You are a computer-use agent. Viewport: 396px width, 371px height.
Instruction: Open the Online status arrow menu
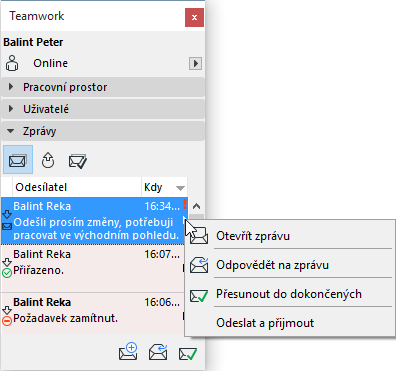point(195,63)
